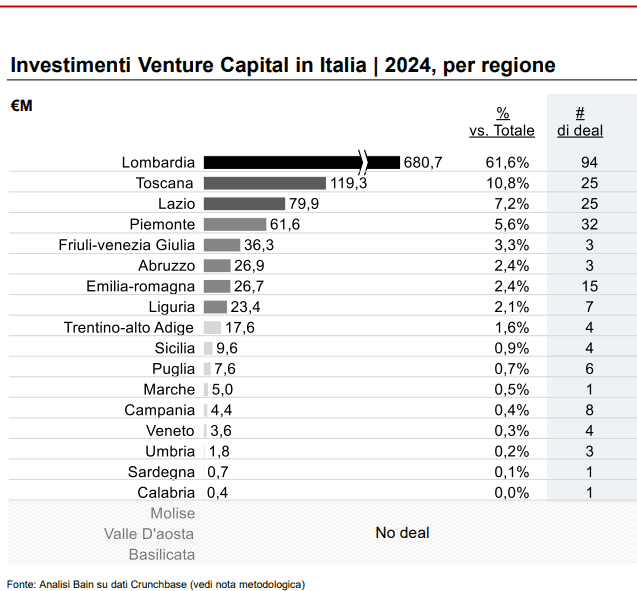The image size is (637, 591).
Task: Click the 'No deal' label
Action: point(402,533)
